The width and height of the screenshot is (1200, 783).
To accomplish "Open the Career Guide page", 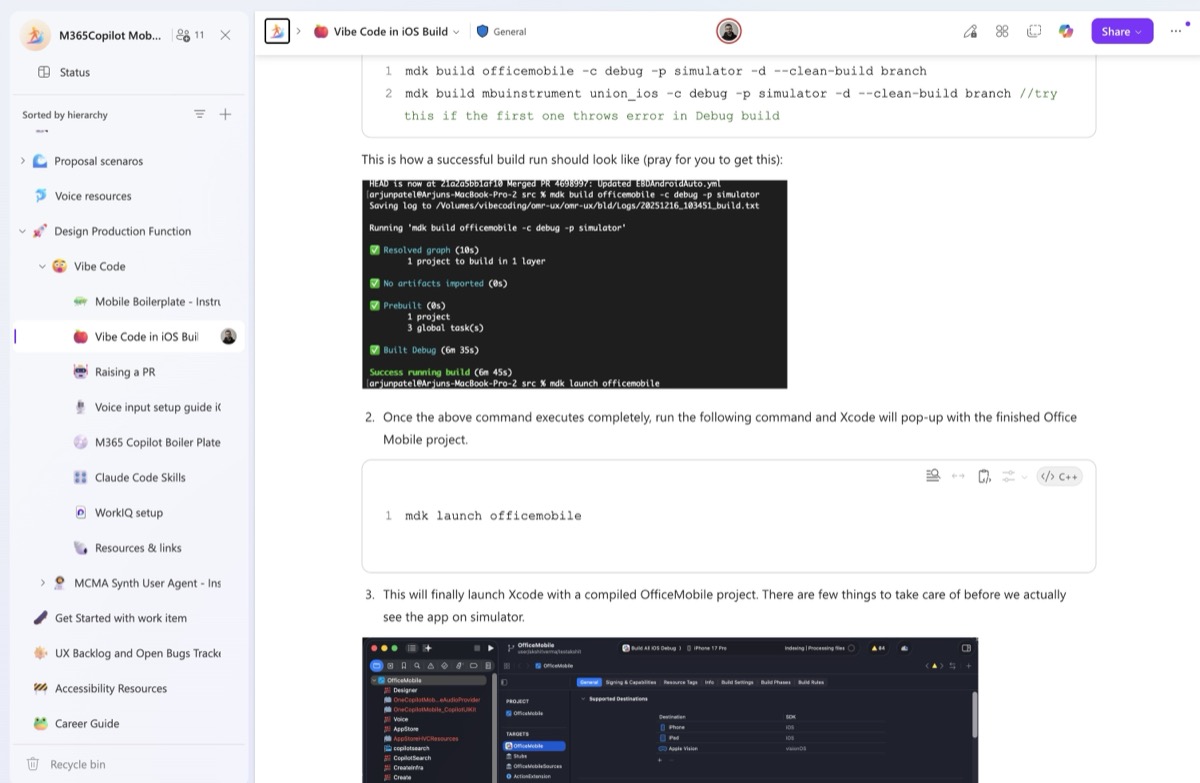I will click(x=87, y=723).
